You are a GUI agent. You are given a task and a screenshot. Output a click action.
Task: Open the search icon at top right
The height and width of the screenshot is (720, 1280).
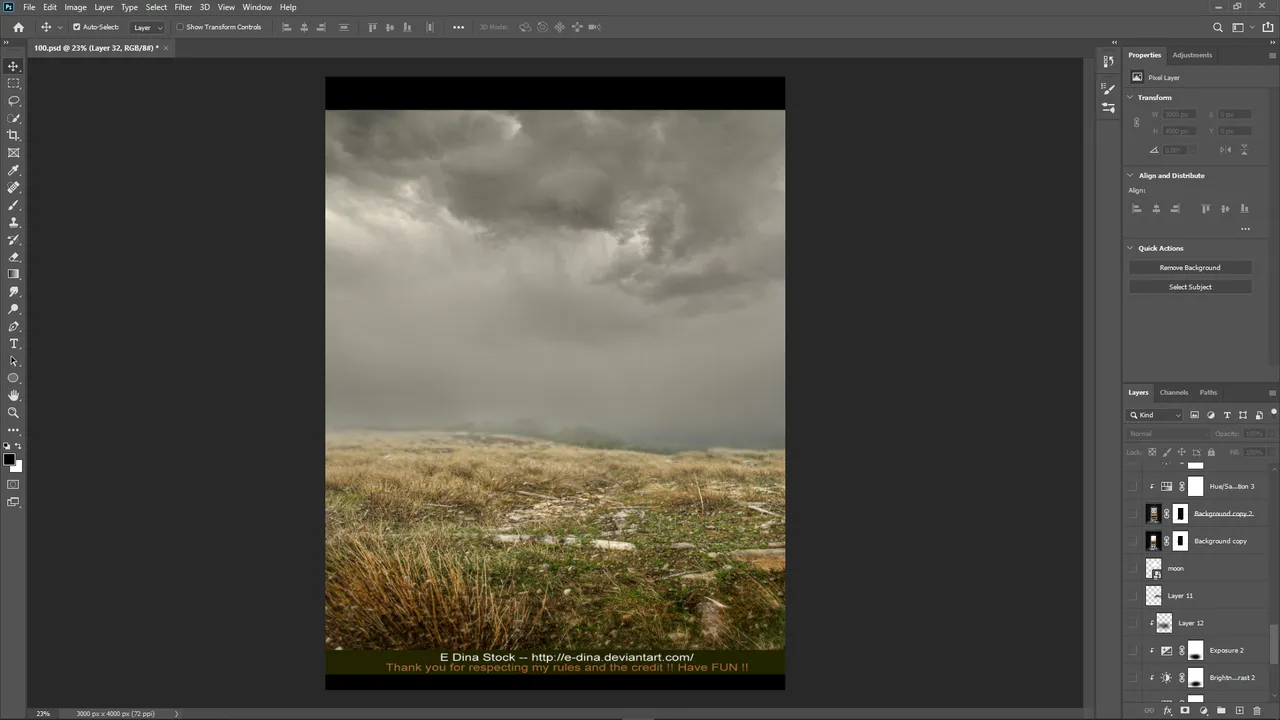(x=1217, y=27)
